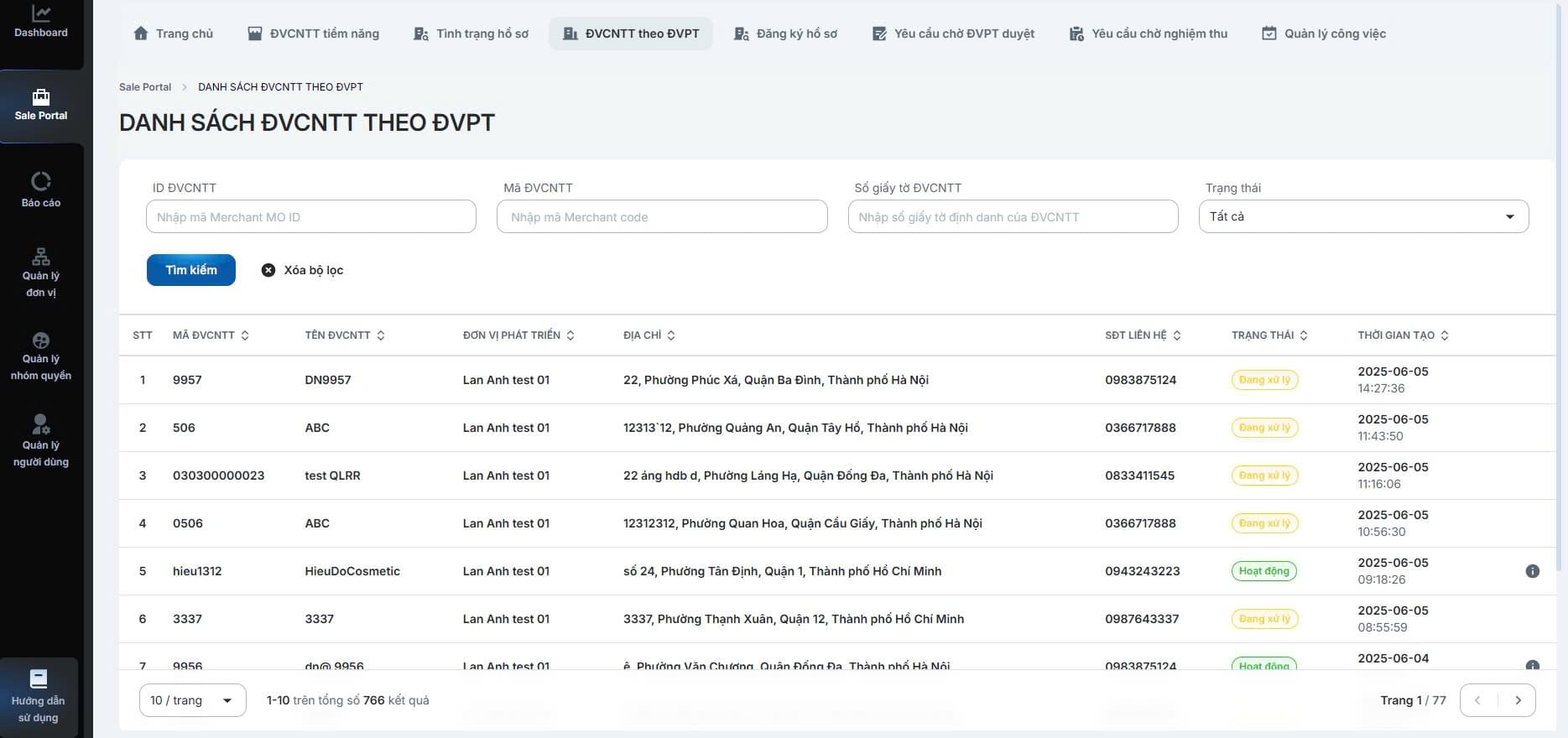Go to next page of results

pos(1517,700)
